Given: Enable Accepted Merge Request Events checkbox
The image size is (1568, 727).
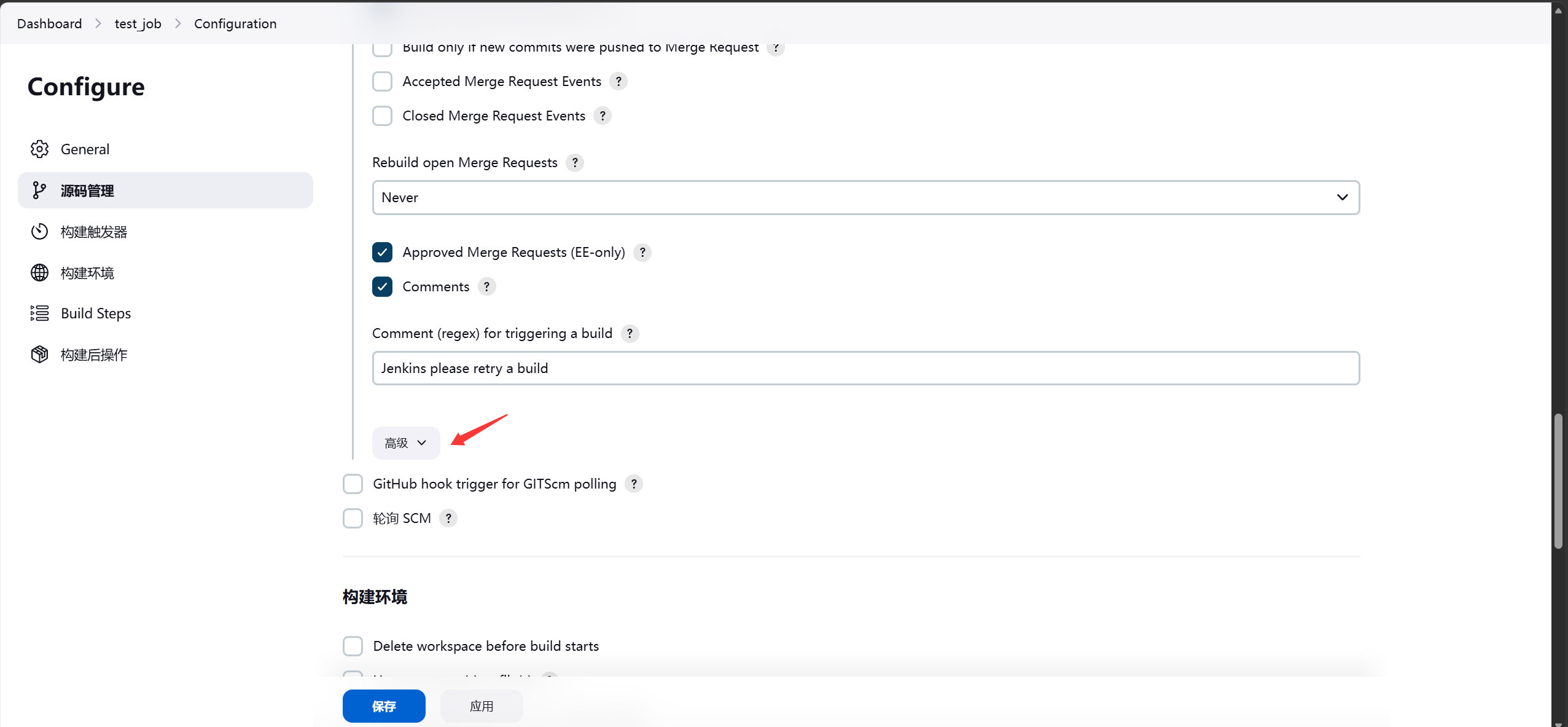Looking at the screenshot, I should point(382,82).
